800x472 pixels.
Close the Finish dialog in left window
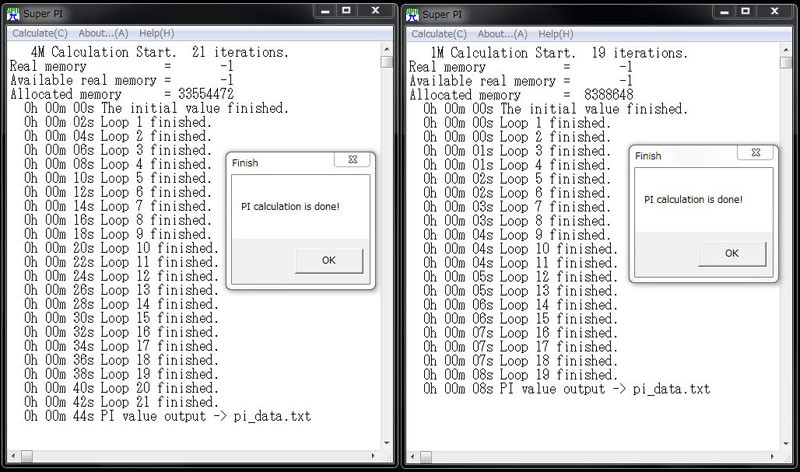[x=353, y=159]
